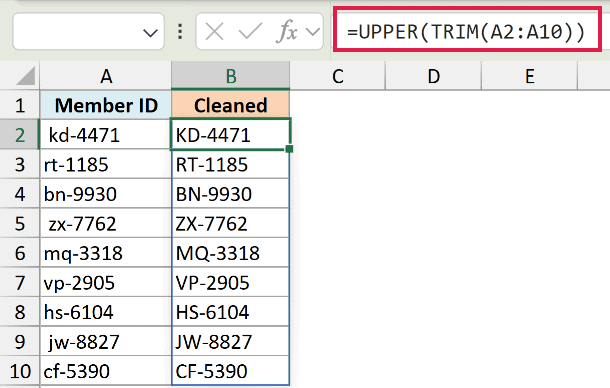Select column C header
This screenshot has width=610, height=388.
tap(338, 76)
